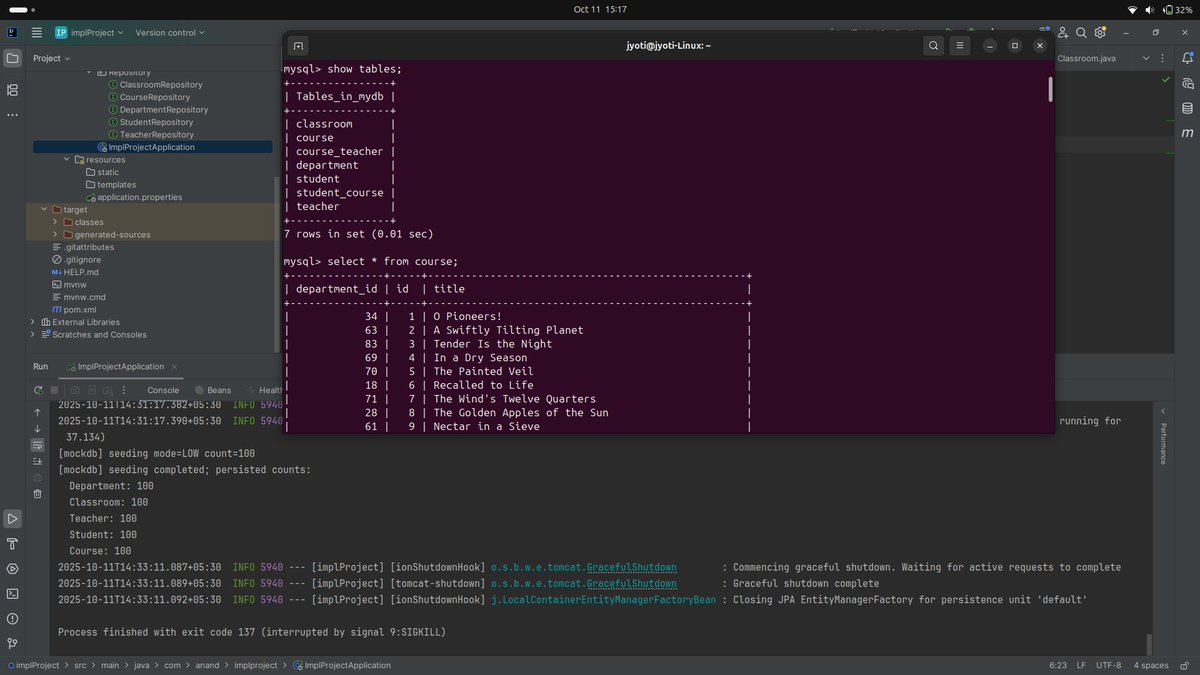Clear all console output with trash icon
The image size is (1200, 675).
tap(38, 494)
